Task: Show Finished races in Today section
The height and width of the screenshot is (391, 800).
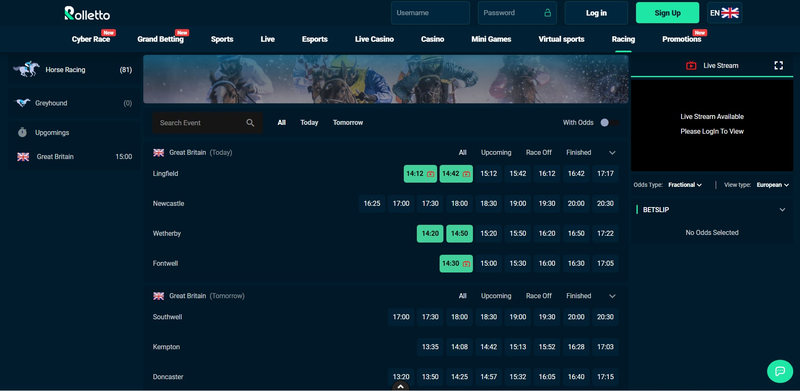Action: pos(579,153)
